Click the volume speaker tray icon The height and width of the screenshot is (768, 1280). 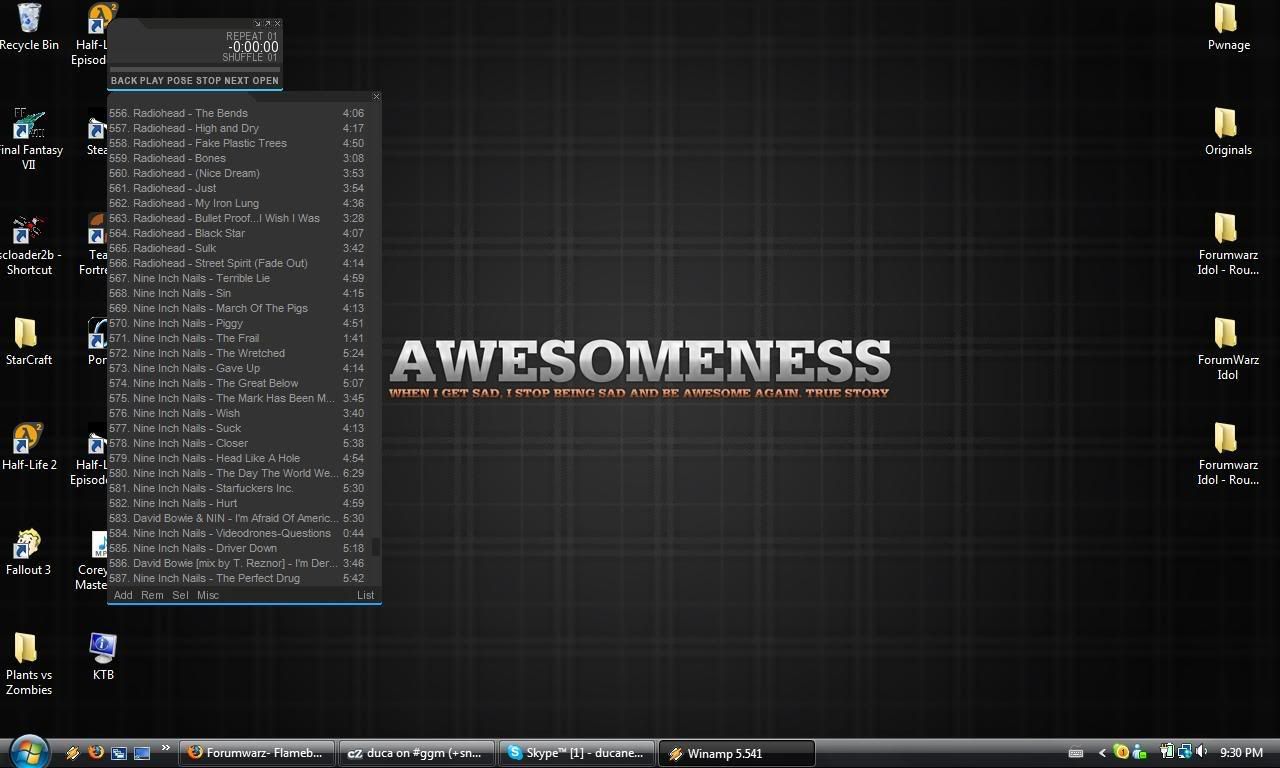point(1202,752)
